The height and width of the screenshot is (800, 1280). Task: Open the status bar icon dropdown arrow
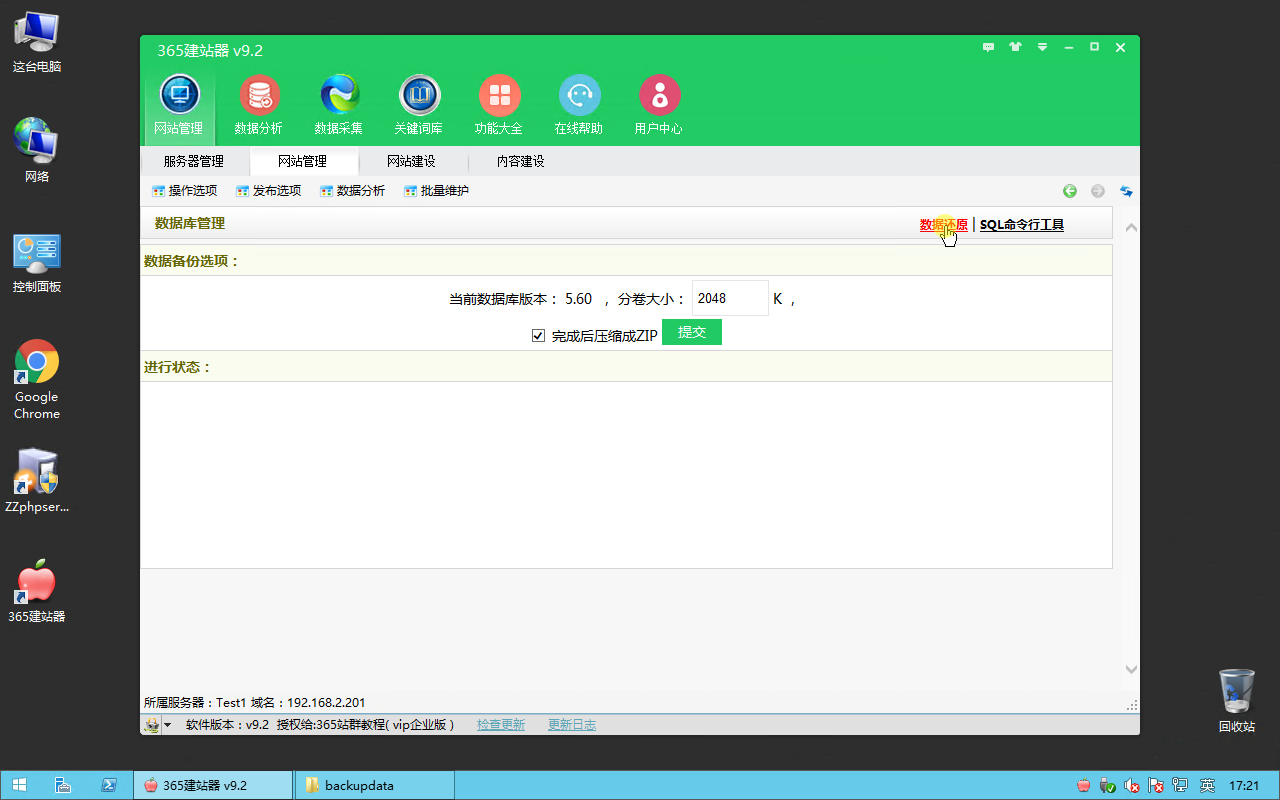(x=167, y=725)
